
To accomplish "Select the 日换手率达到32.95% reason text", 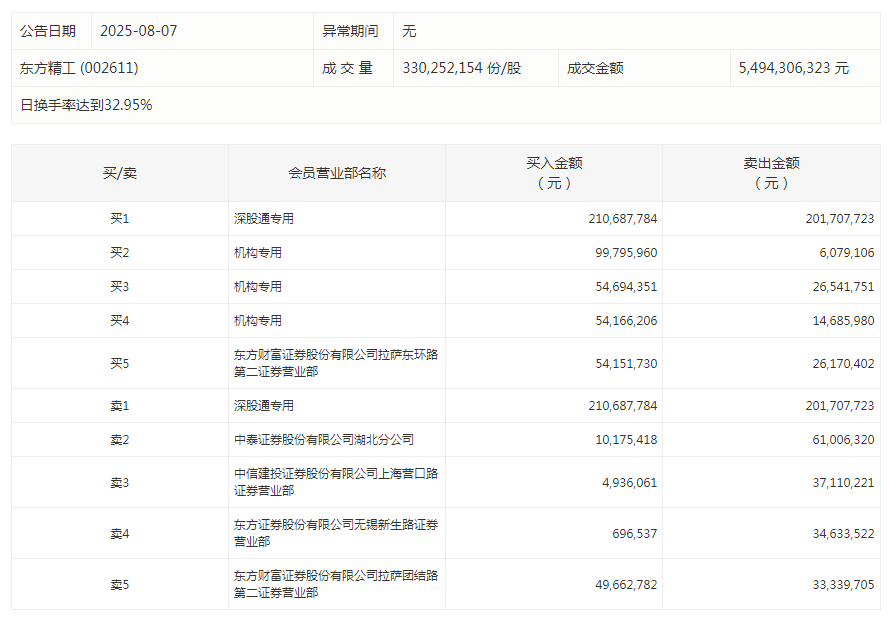I will coord(86,105).
